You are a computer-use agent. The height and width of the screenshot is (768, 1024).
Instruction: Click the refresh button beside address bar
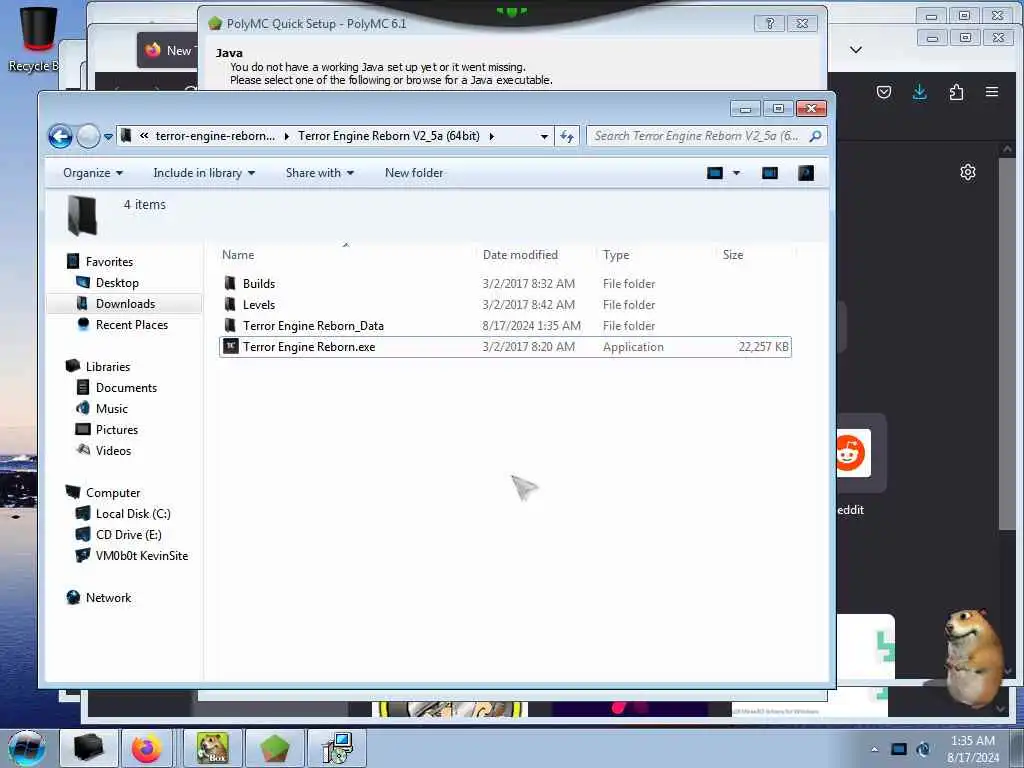566,136
